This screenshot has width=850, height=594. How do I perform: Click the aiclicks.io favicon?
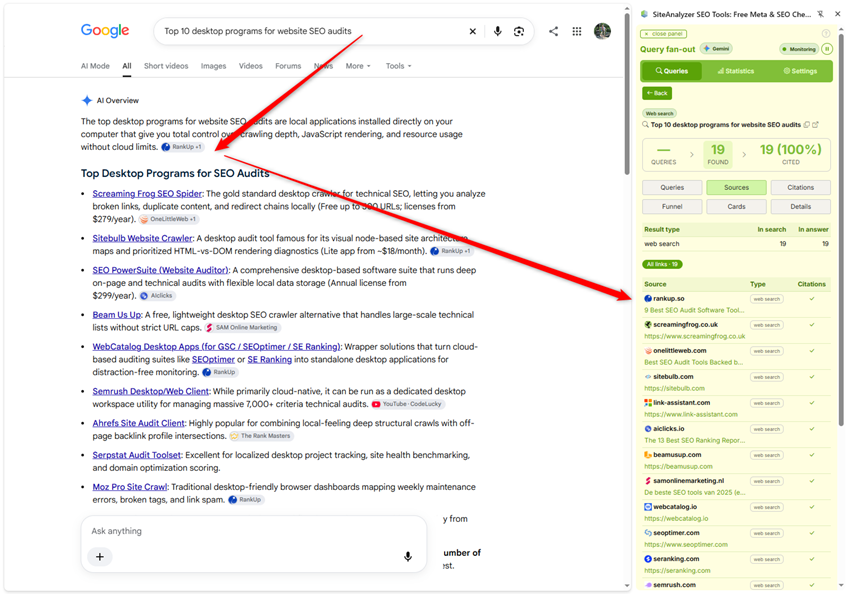click(x=648, y=429)
